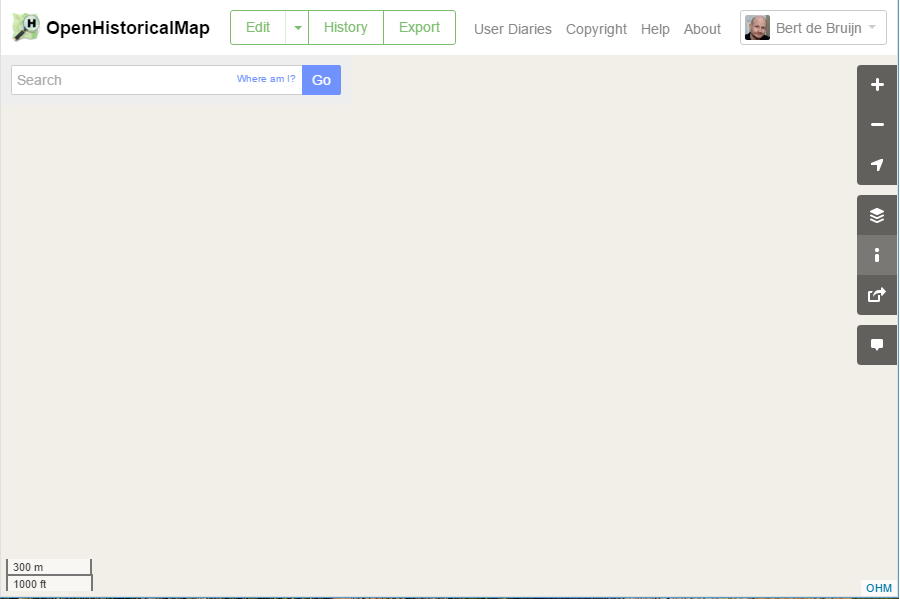The height and width of the screenshot is (599, 900).
Task: Click the "Where am I?" link
Action: 266,79
